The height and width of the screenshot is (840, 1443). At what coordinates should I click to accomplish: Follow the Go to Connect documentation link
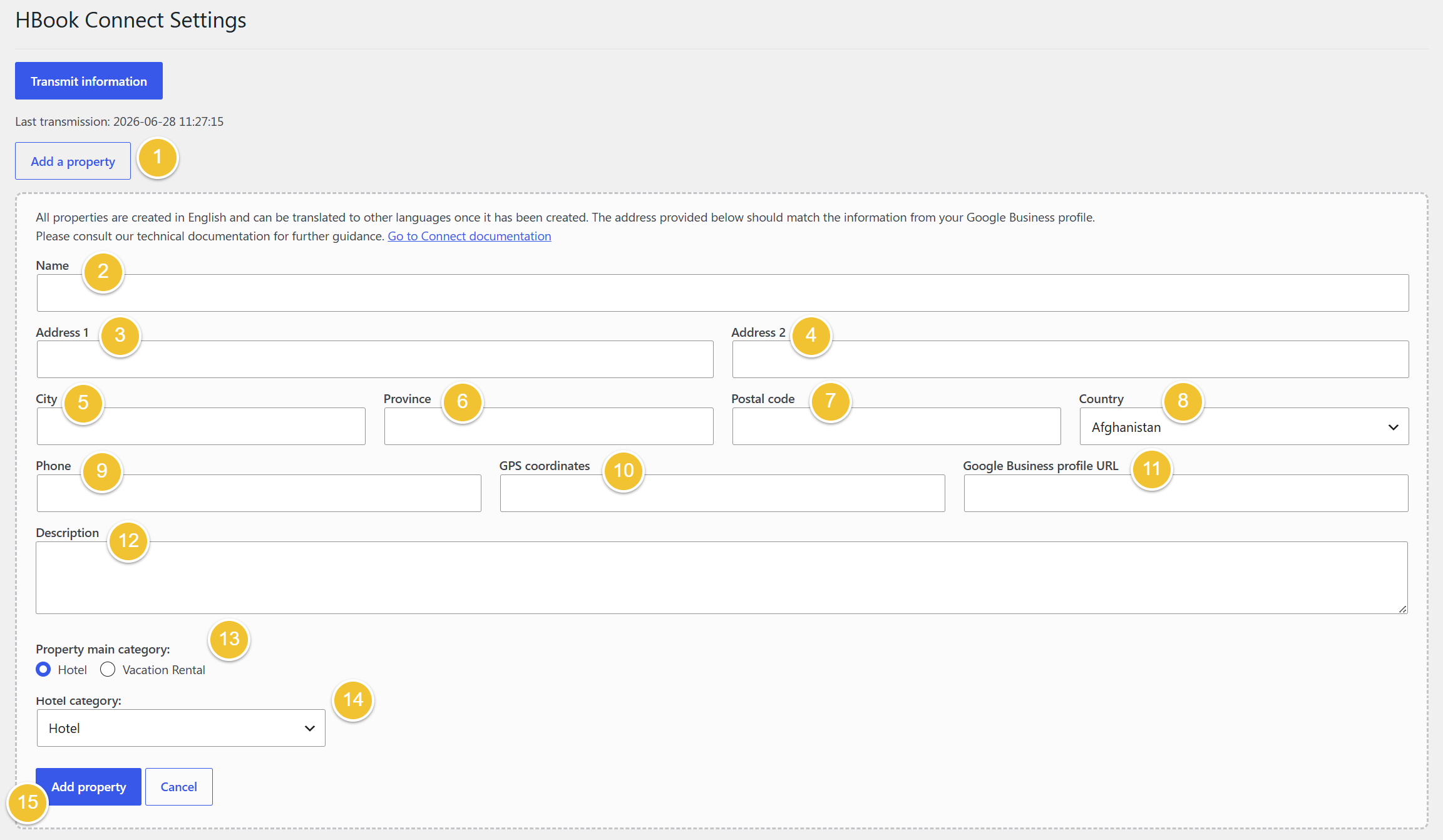point(470,236)
